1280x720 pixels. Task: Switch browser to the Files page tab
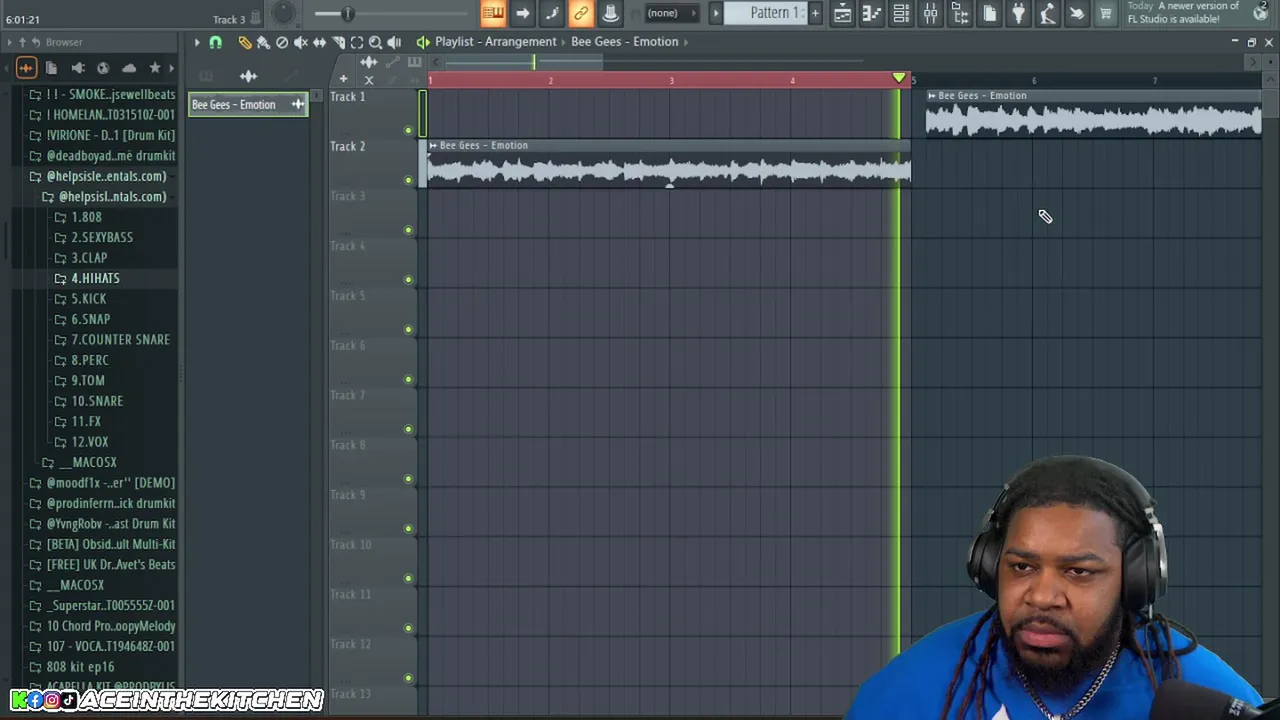pos(51,68)
